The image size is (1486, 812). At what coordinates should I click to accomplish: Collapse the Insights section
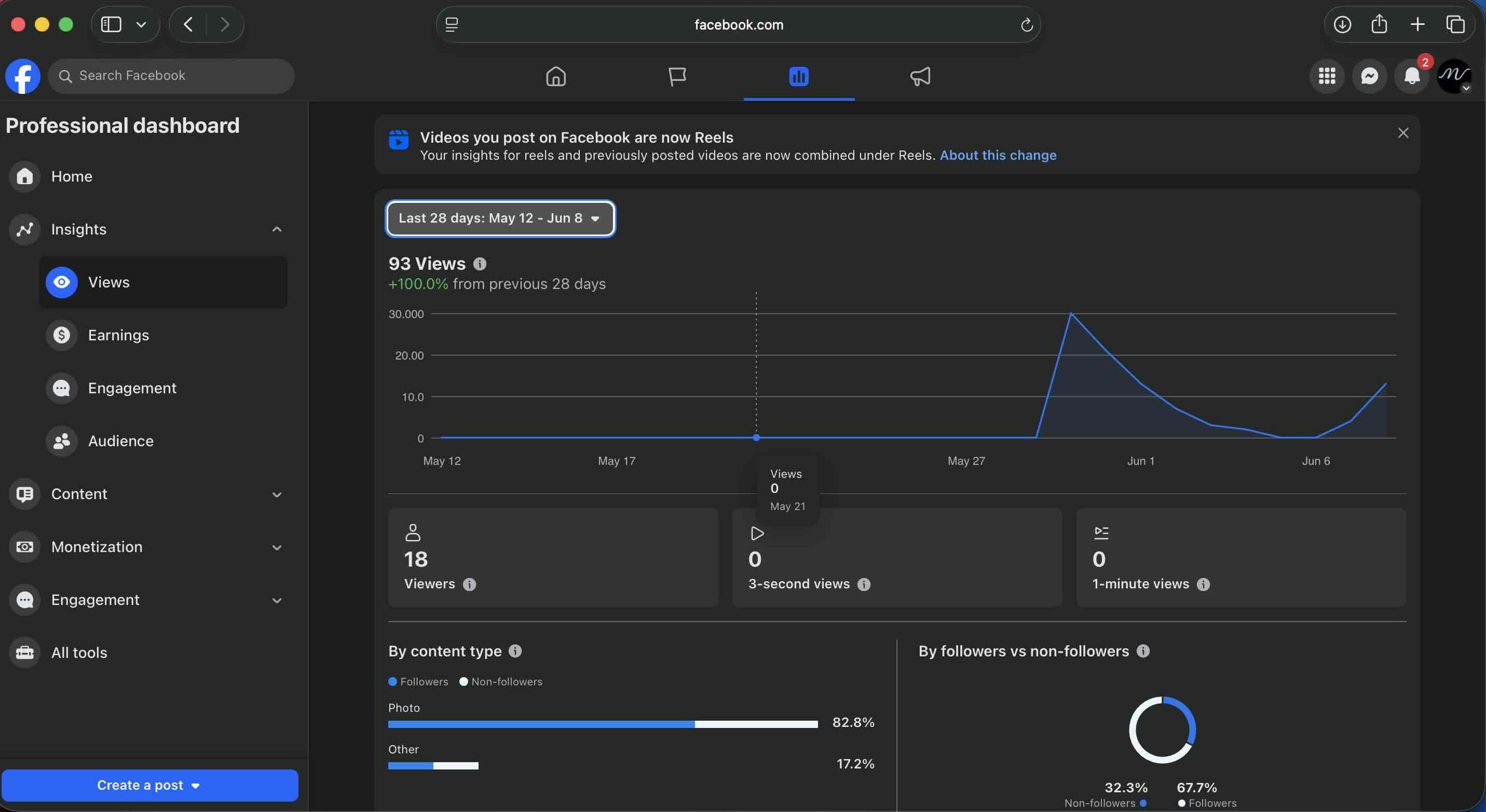(277, 229)
